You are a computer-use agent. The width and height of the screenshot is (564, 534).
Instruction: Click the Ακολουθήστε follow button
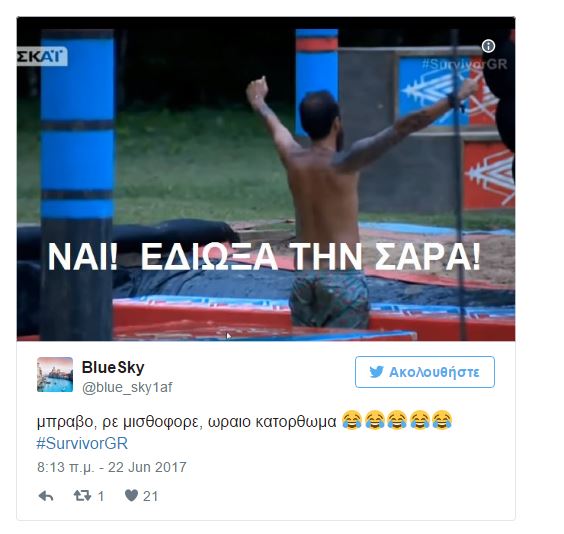425,372
